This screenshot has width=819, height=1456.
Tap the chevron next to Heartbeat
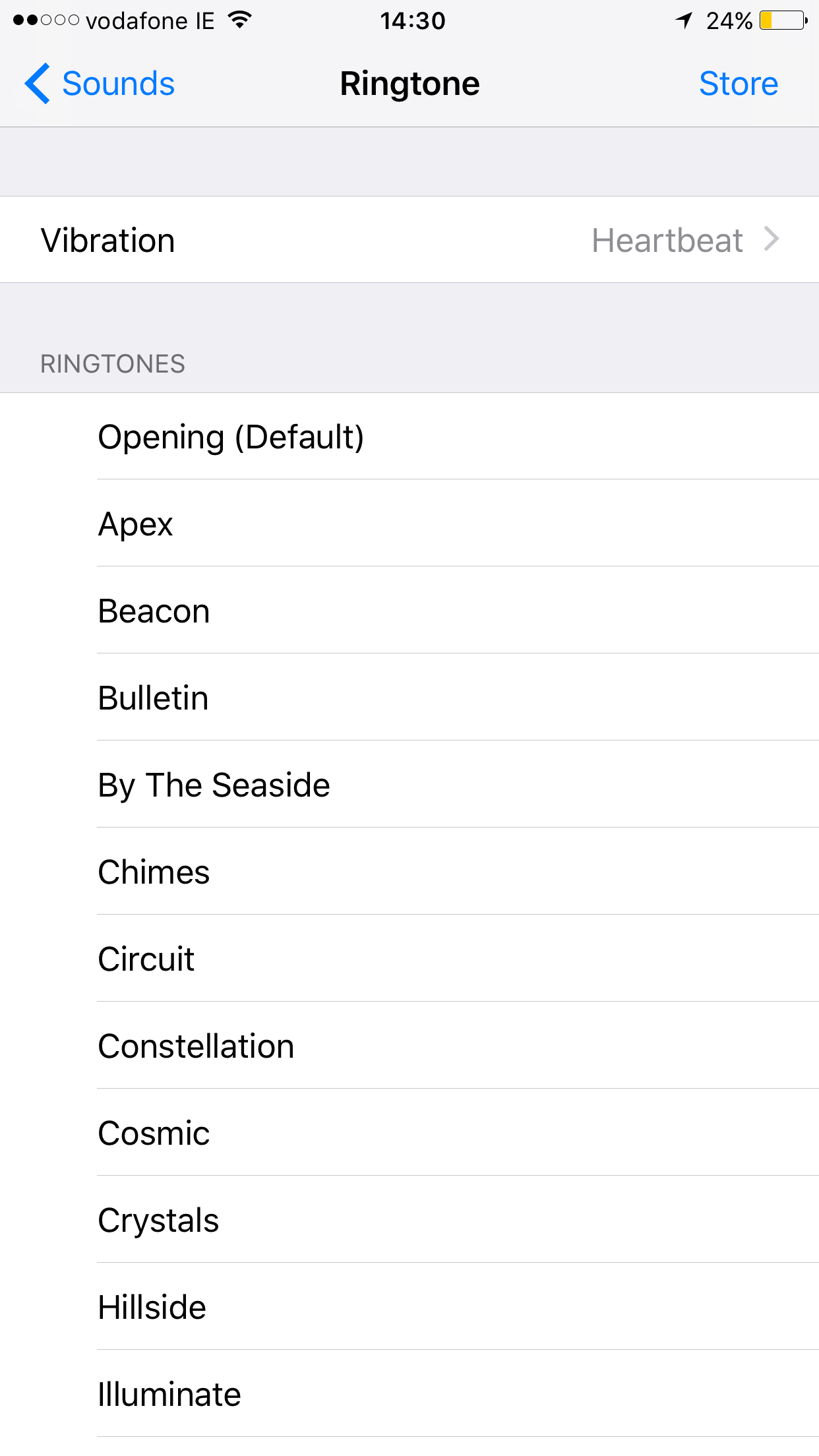(x=772, y=240)
